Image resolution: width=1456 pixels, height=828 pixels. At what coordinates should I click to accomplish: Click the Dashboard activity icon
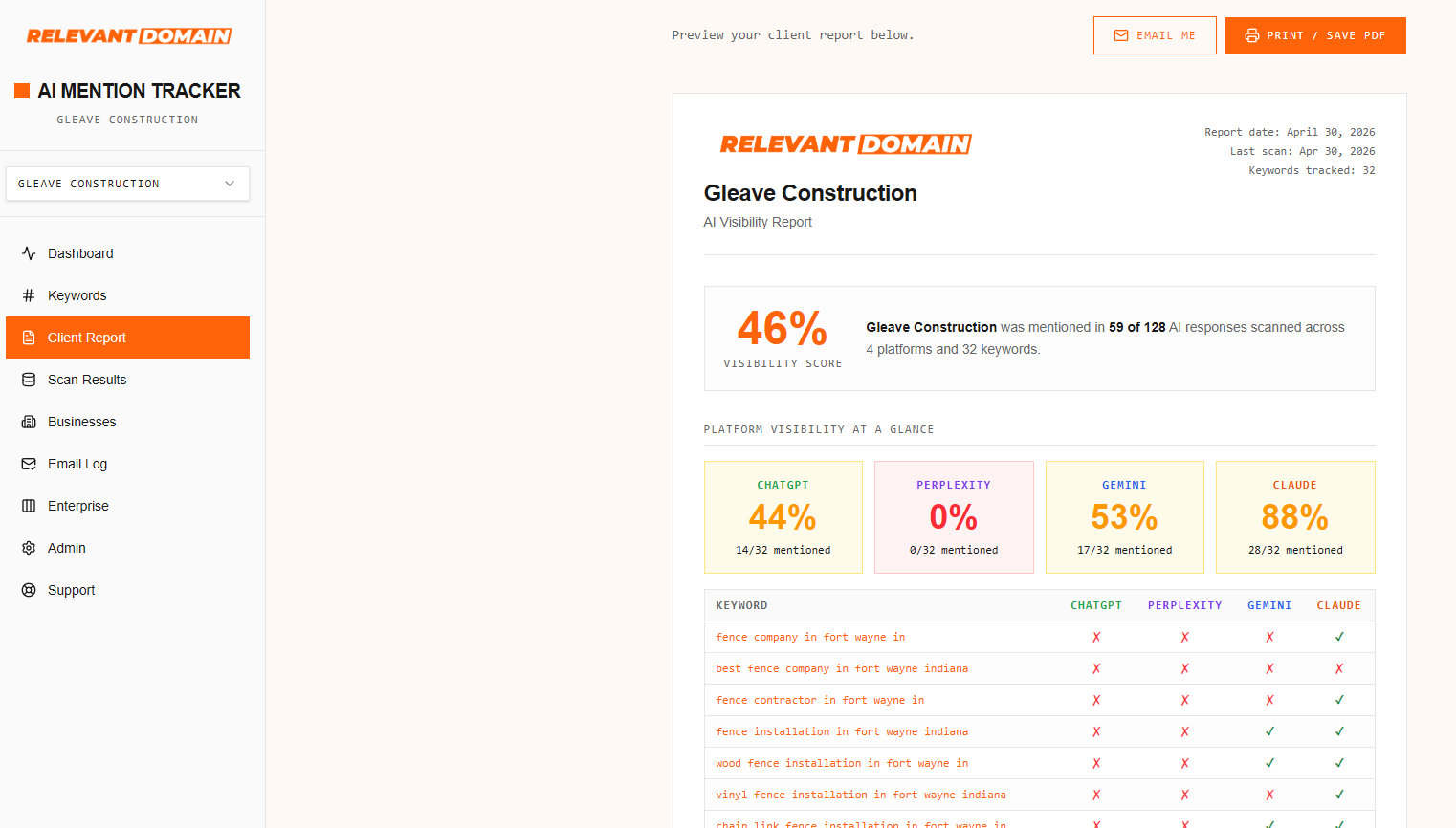29,253
